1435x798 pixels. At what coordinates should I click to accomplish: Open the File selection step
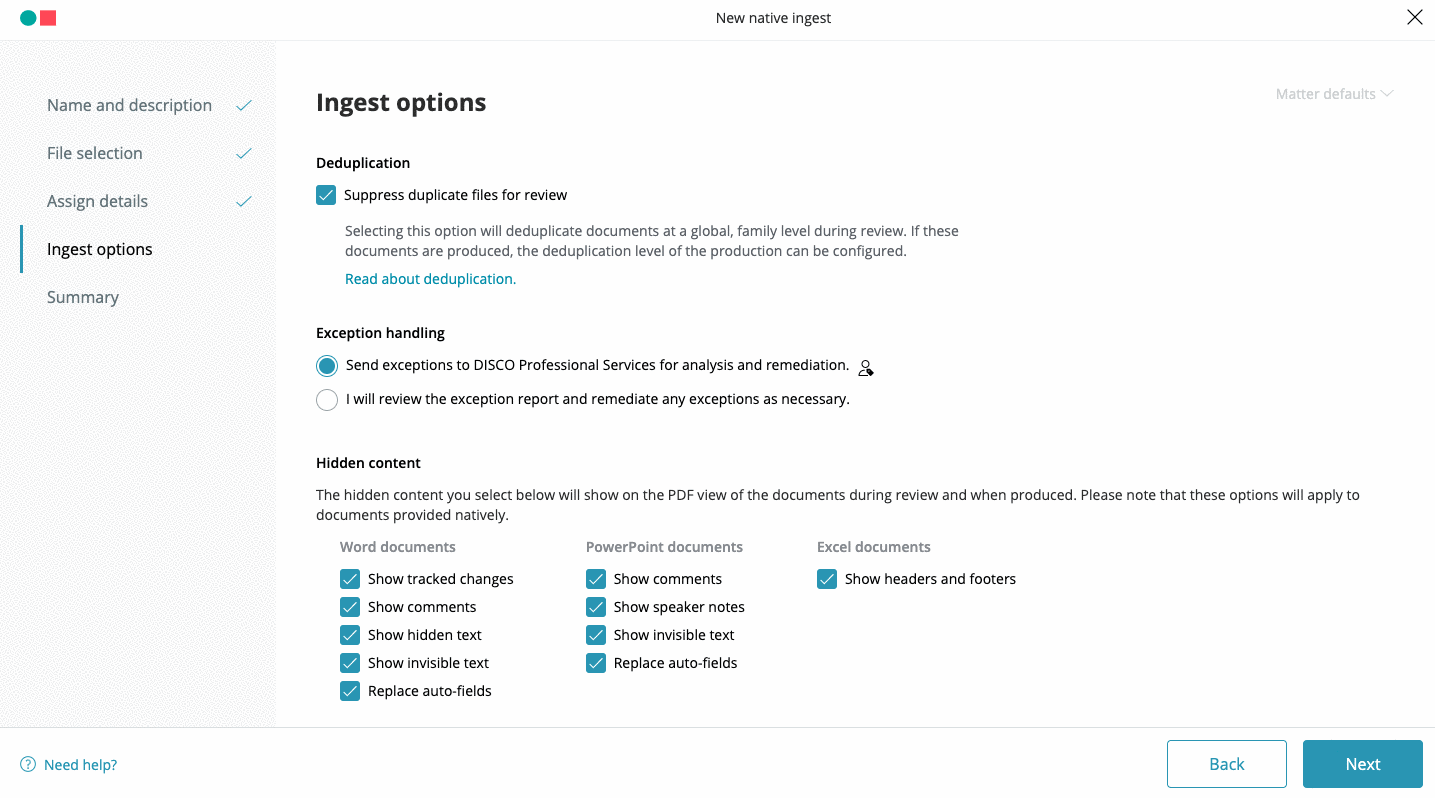tap(95, 153)
